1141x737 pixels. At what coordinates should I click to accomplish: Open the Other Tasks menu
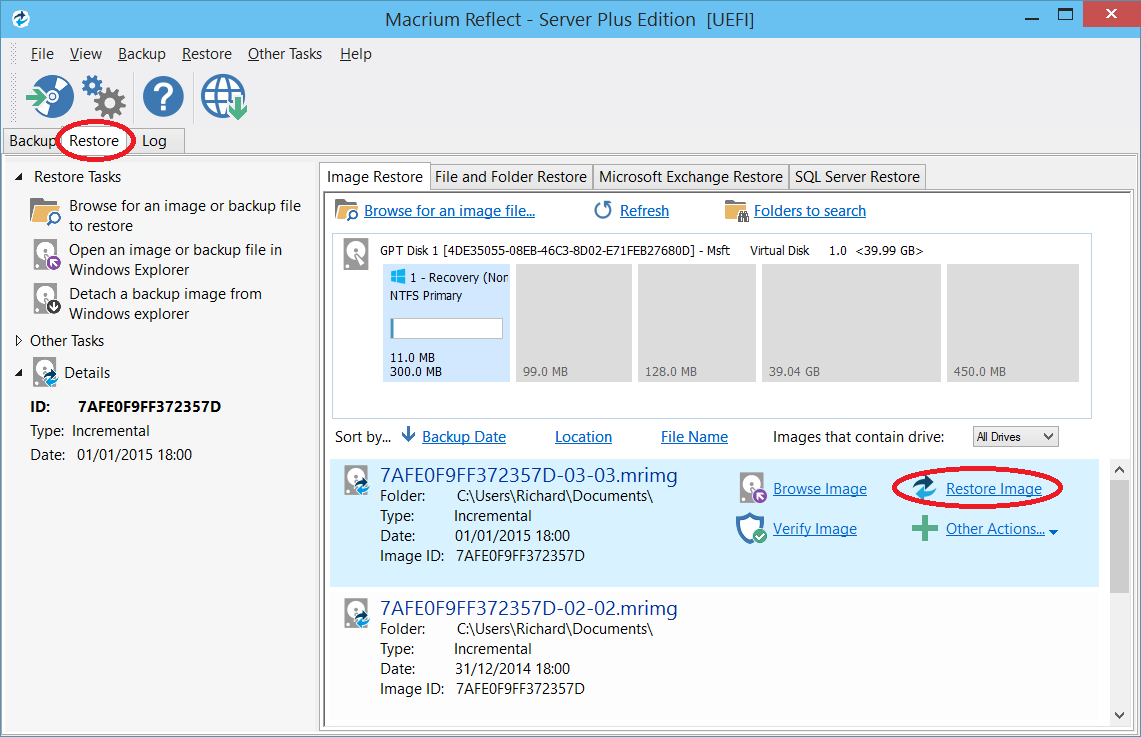pyautogui.click(x=285, y=54)
